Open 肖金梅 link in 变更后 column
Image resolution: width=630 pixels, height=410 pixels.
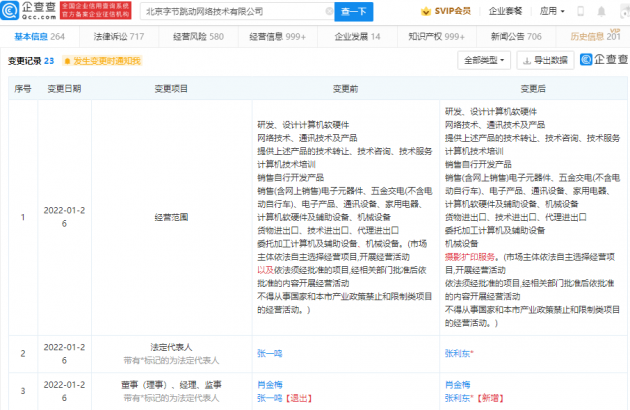pyautogui.click(x=457, y=385)
